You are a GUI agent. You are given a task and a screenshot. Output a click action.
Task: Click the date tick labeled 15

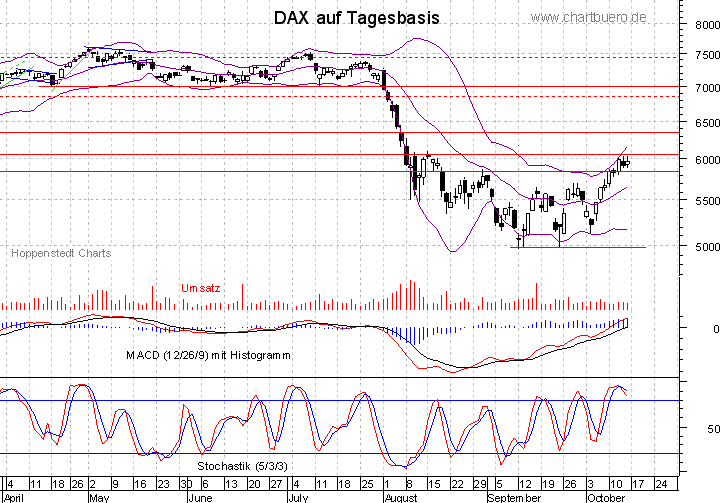pyautogui.click(x=434, y=485)
